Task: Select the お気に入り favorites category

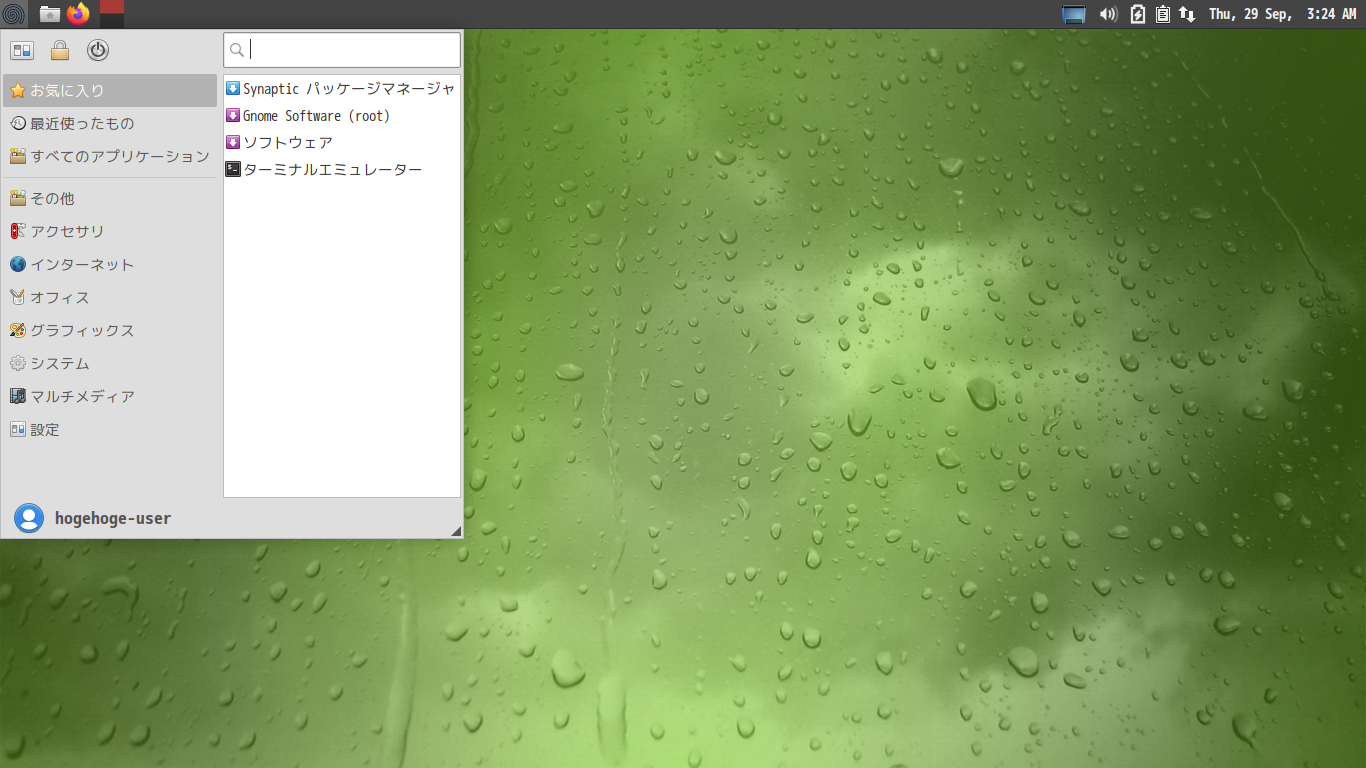Action: [110, 90]
